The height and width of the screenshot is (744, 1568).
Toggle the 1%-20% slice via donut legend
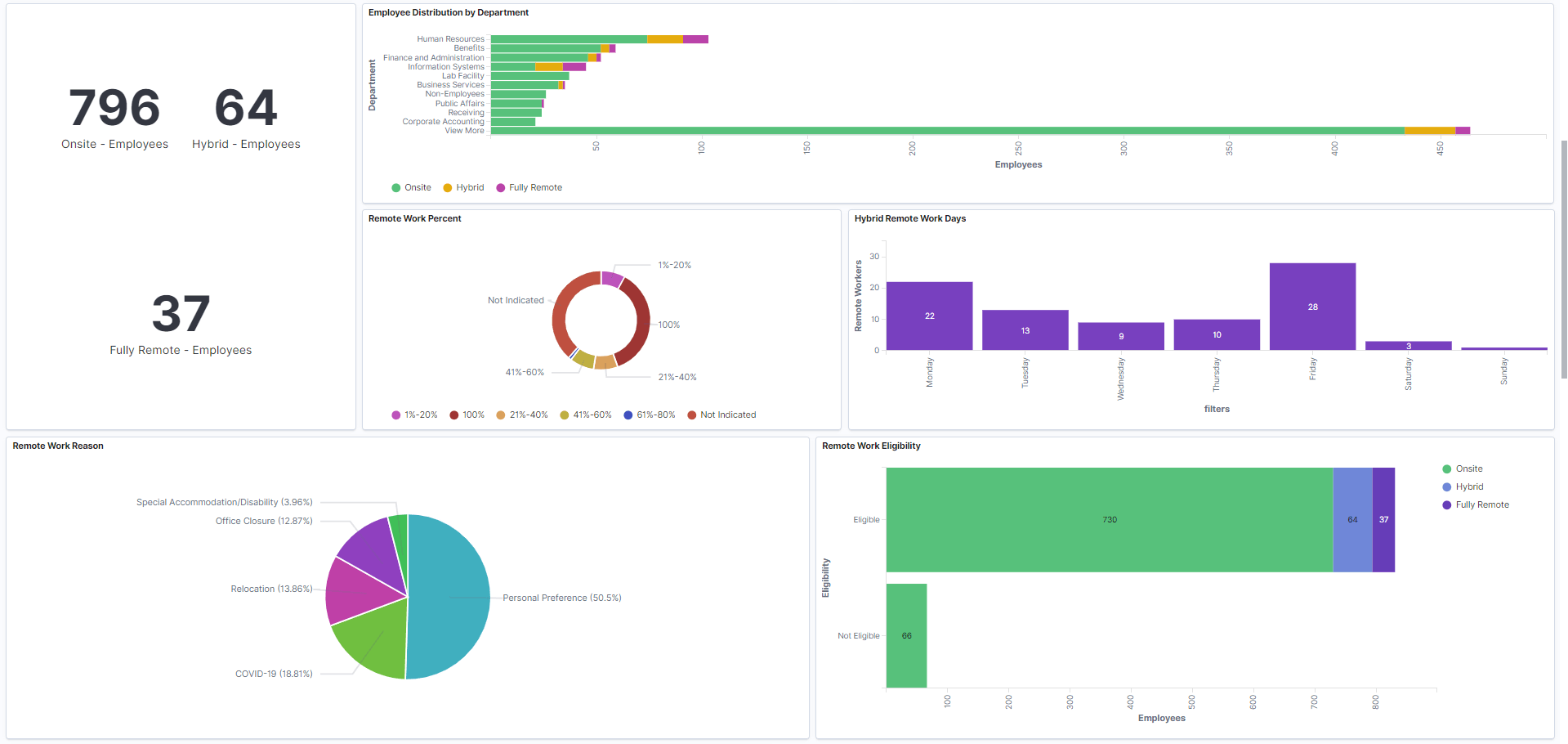pos(395,415)
